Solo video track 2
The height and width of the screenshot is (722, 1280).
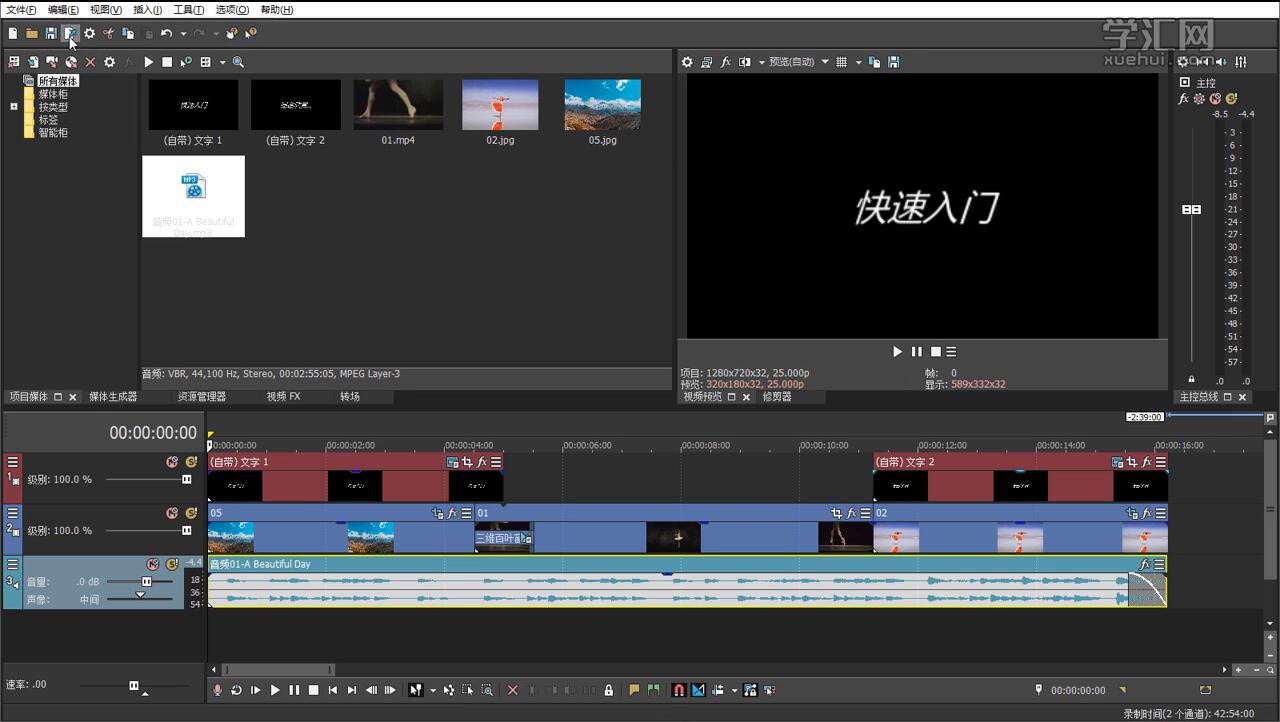tap(190, 513)
